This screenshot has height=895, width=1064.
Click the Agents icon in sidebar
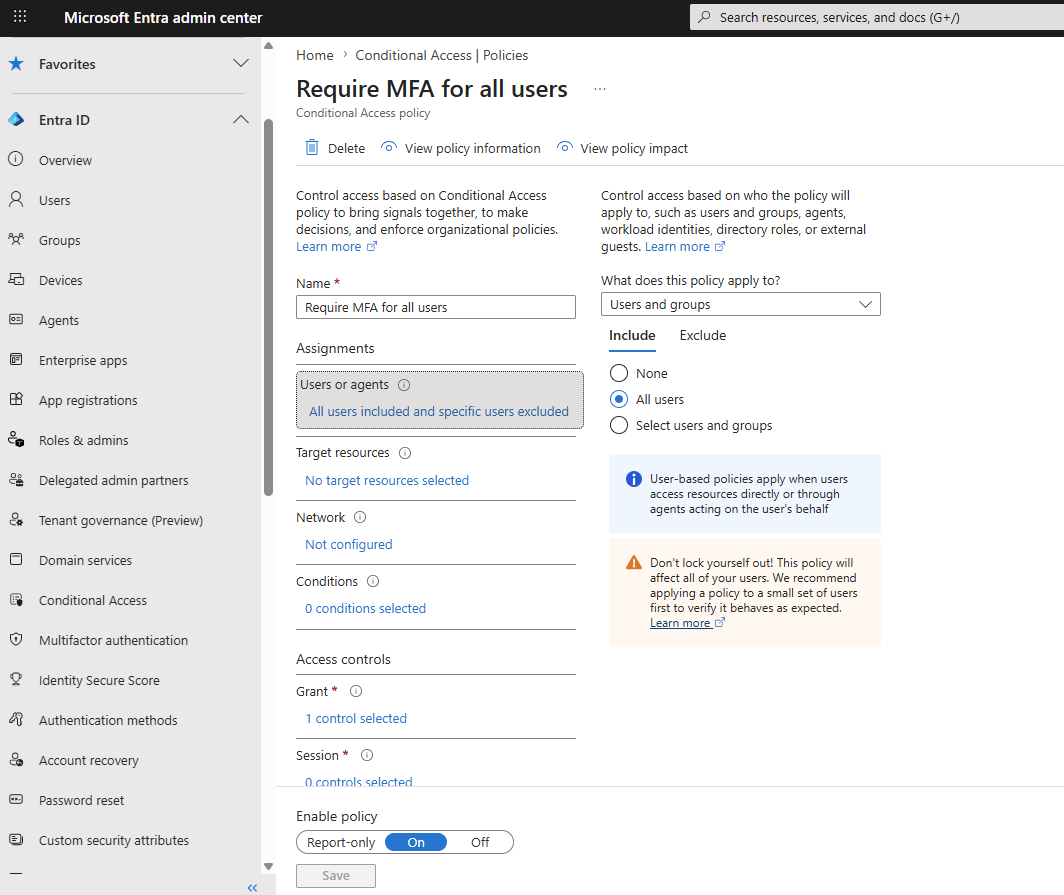(x=16, y=319)
